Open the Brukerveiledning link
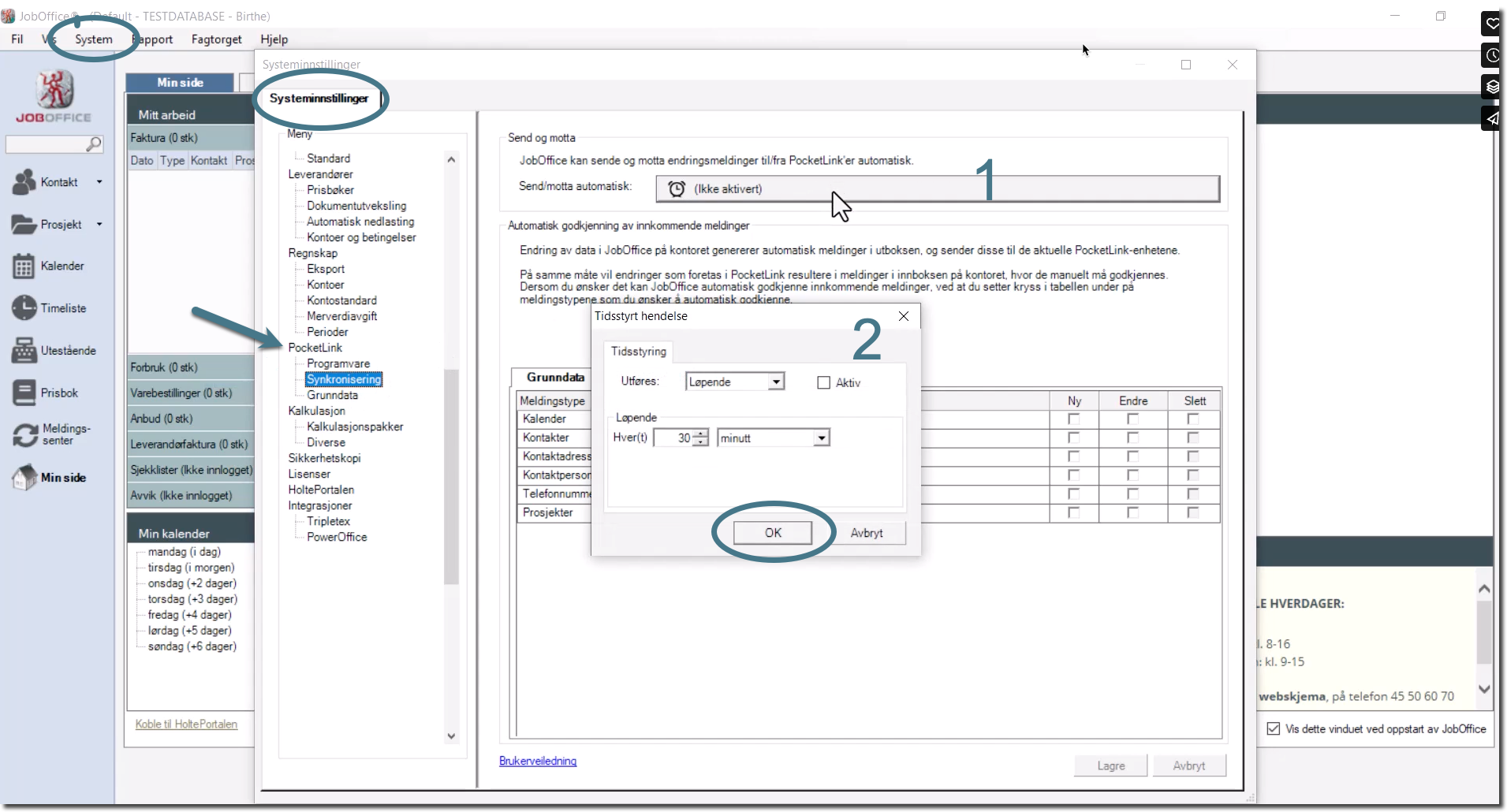The image size is (1507, 812). pyautogui.click(x=538, y=762)
